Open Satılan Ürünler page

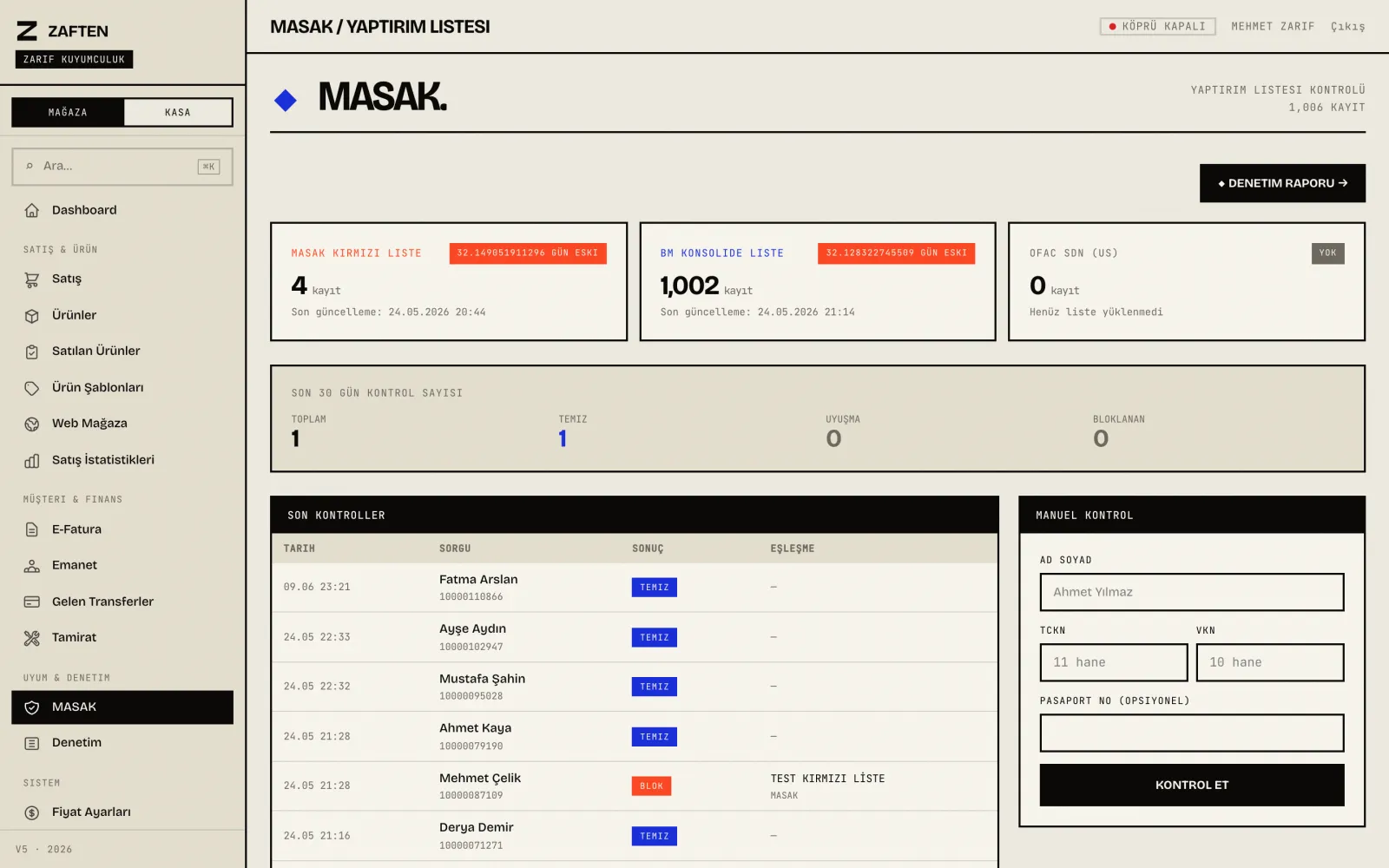122,352
